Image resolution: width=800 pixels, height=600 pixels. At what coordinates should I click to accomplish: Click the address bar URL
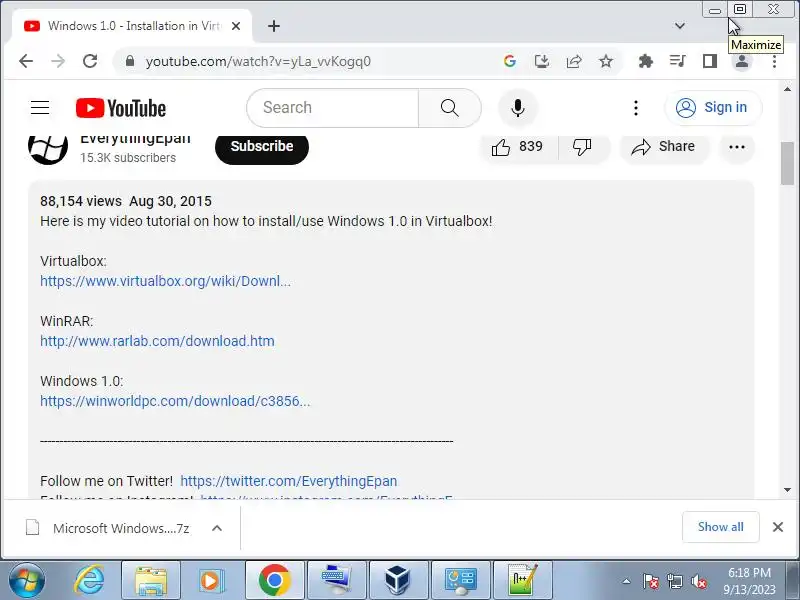258,62
